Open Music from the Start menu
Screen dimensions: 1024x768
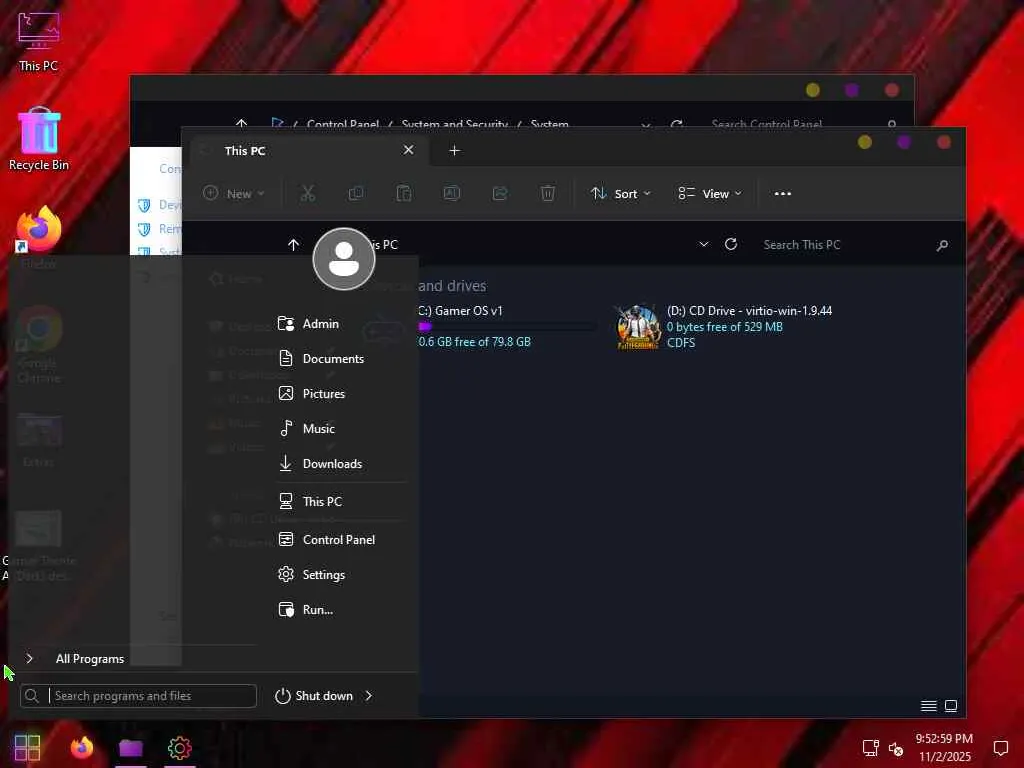(306, 428)
